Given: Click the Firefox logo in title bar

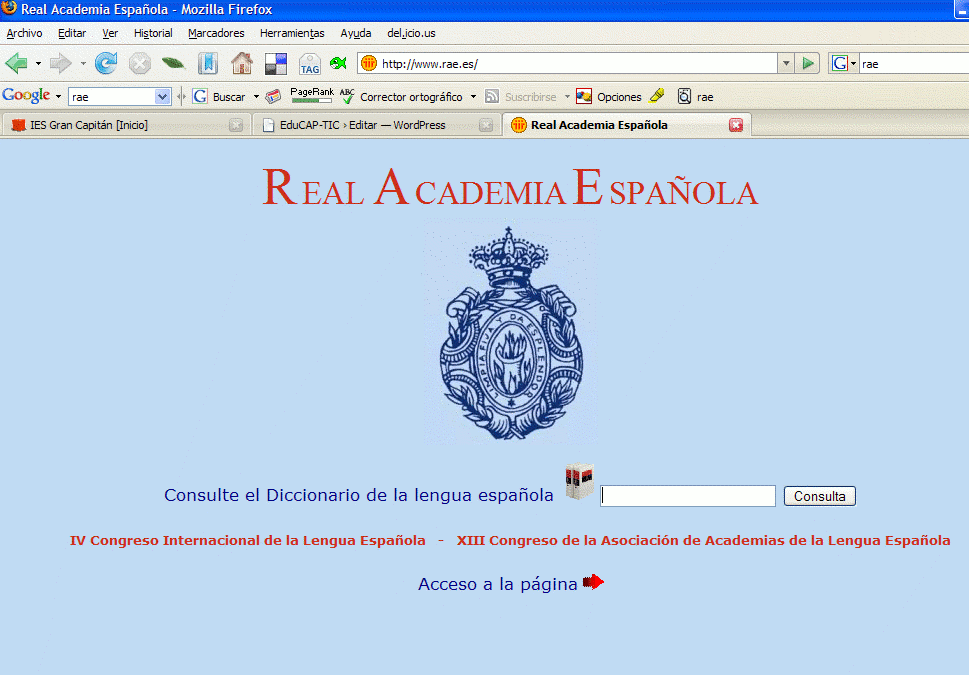Looking at the screenshot, I should [9, 8].
